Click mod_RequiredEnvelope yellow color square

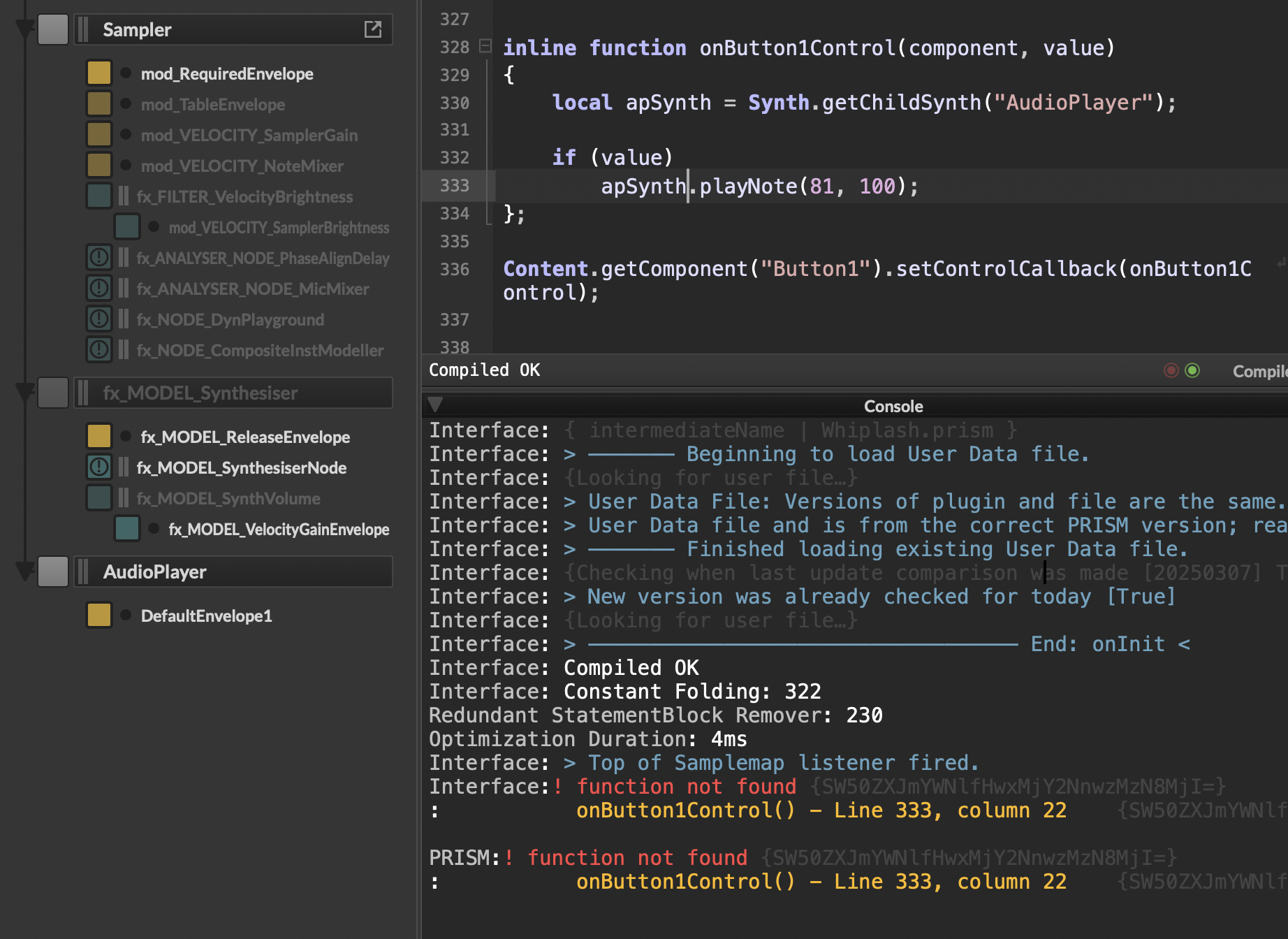[x=99, y=73]
